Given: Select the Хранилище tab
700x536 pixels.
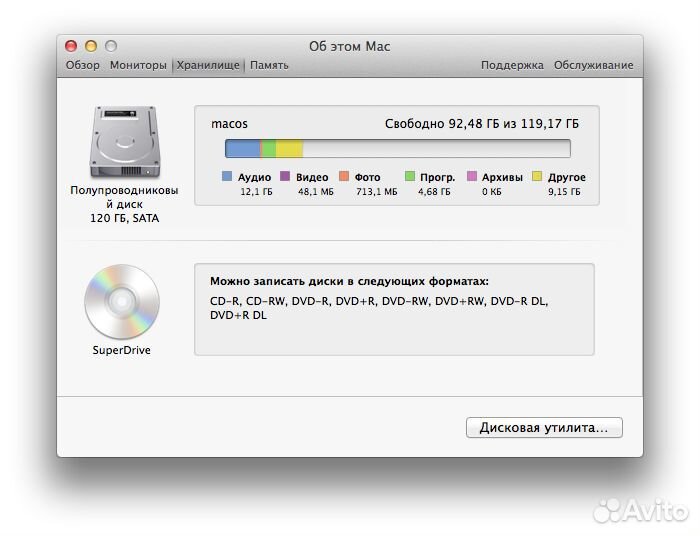Looking at the screenshot, I should tap(208, 65).
